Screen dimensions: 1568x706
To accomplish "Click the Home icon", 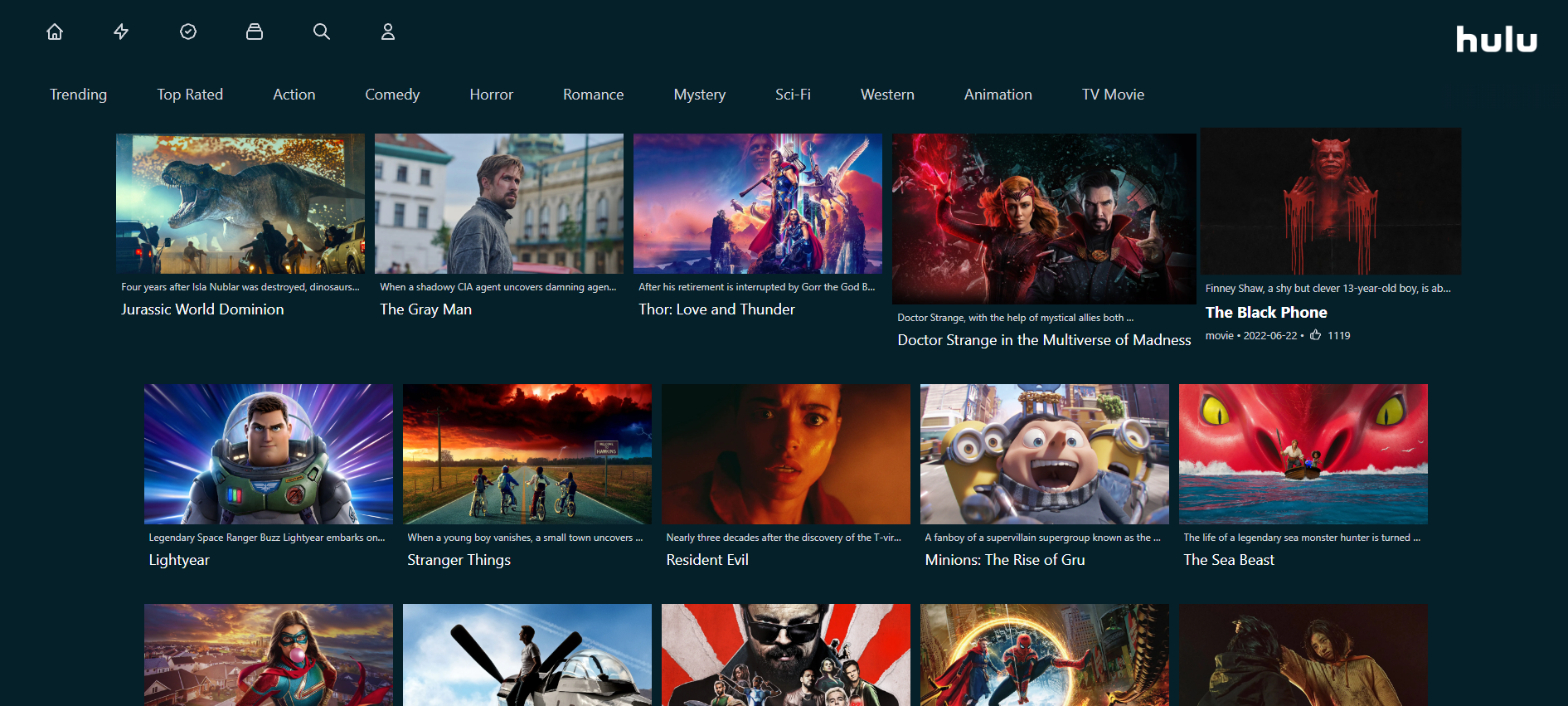I will (55, 32).
